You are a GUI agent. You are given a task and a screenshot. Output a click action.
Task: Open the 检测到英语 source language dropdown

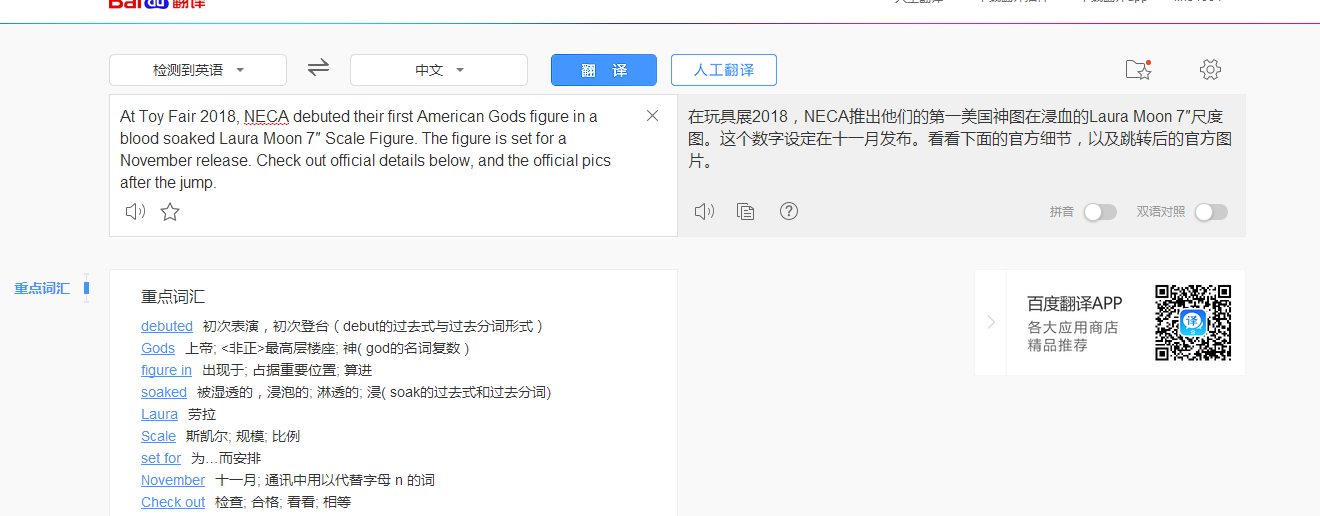click(x=198, y=70)
